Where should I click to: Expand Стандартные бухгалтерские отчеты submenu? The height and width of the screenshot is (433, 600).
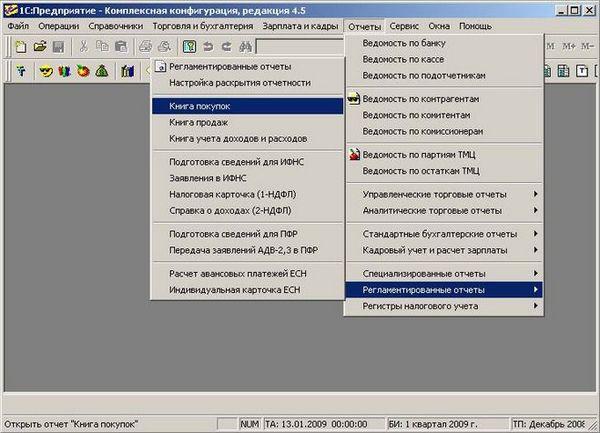(x=444, y=234)
